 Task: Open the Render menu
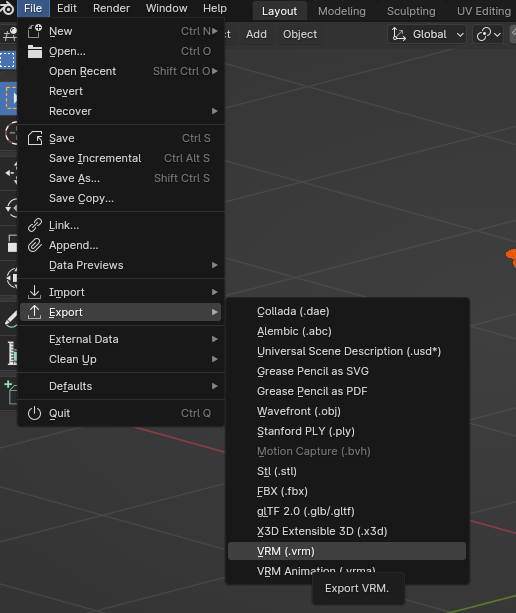[111, 8]
